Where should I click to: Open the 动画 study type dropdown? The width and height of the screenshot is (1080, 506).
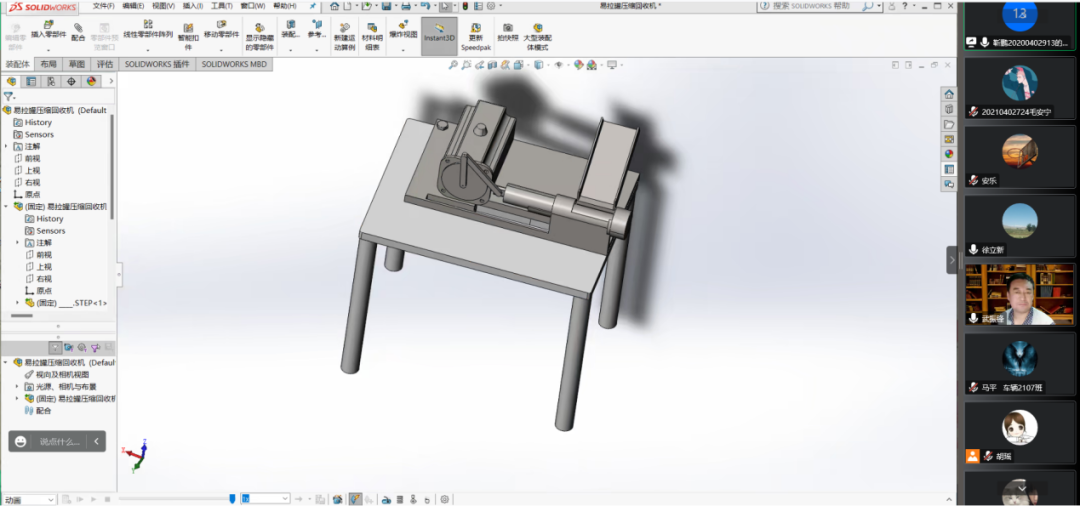[29, 499]
